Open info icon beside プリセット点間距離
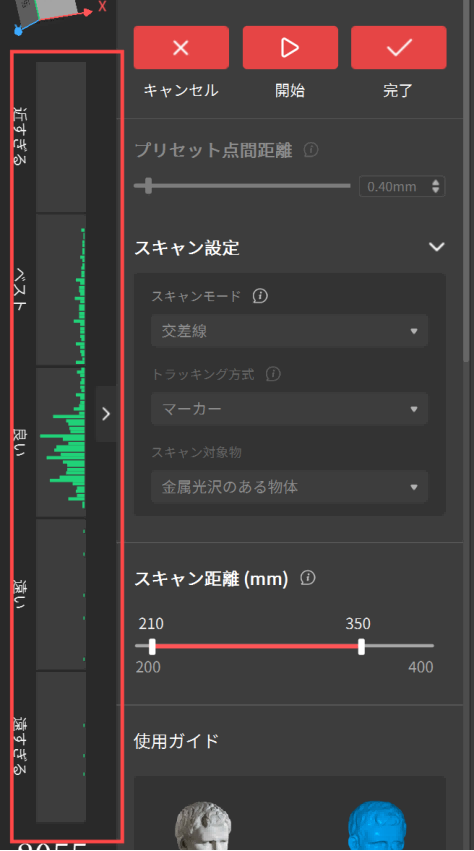Image resolution: width=474 pixels, height=851 pixels. coord(311,149)
